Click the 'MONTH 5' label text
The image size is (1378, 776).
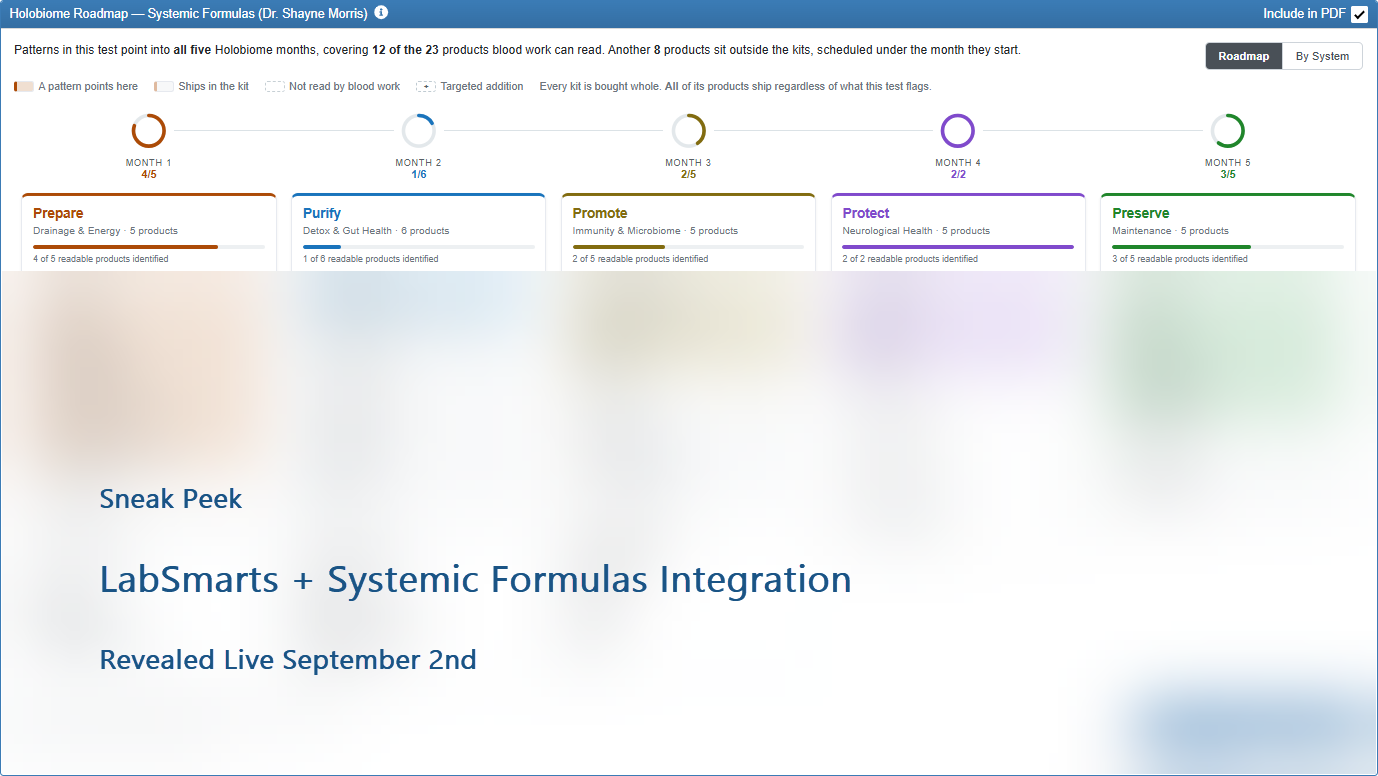[x=1227, y=162]
